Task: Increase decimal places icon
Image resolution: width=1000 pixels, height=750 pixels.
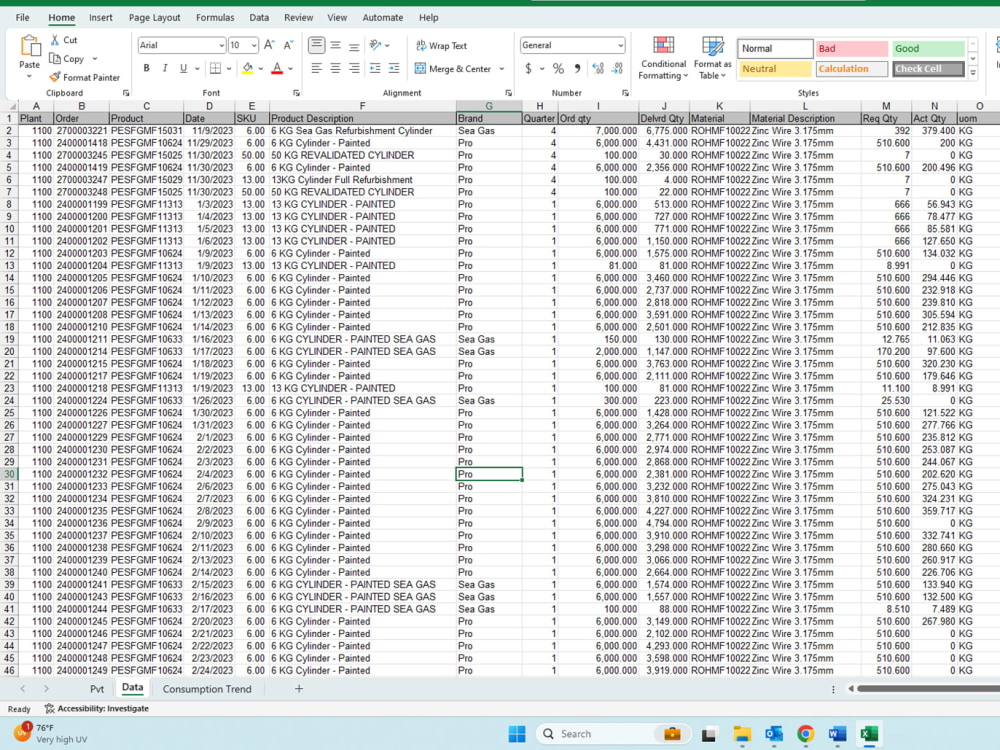Action: pyautogui.click(x=598, y=68)
